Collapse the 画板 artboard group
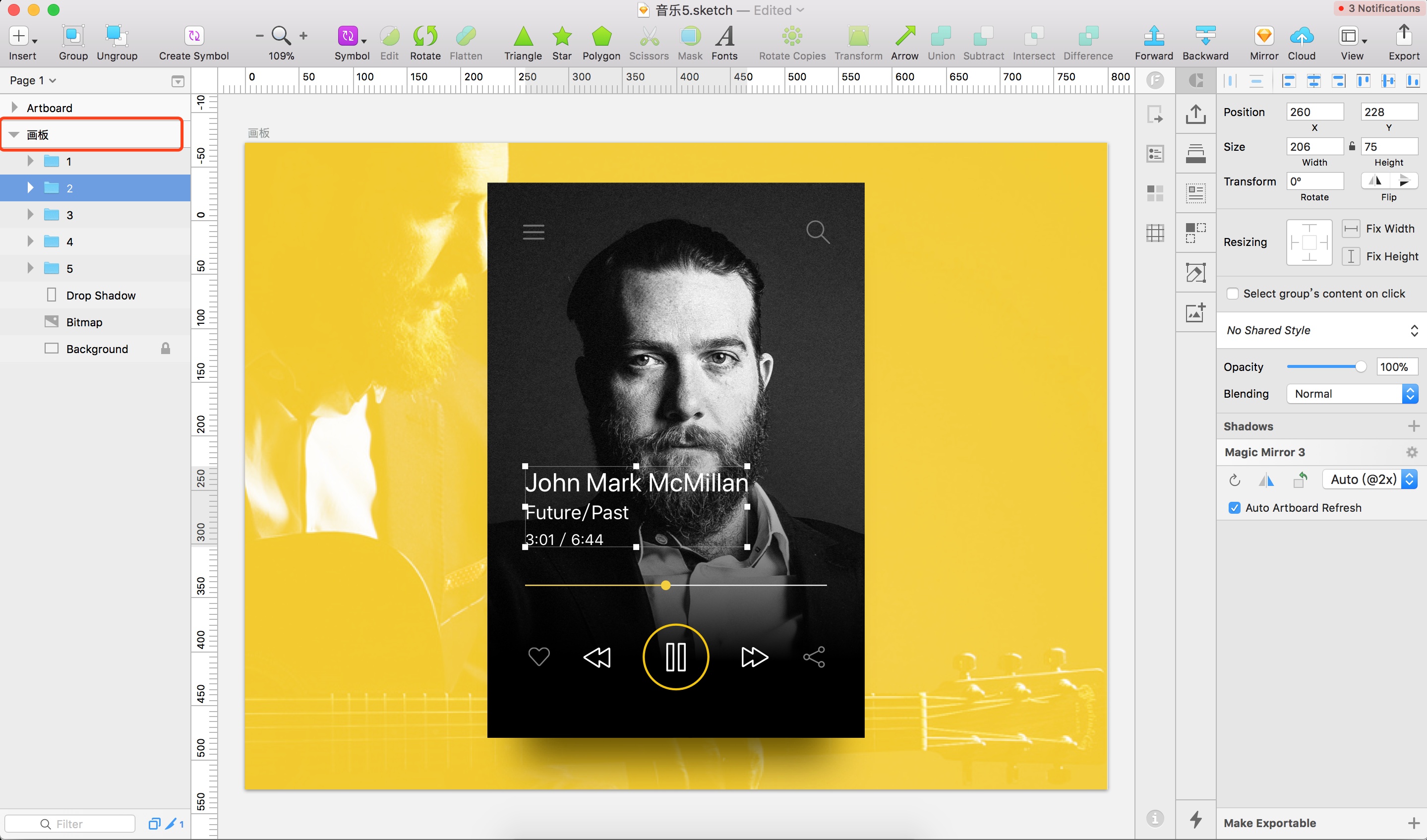 tap(14, 134)
